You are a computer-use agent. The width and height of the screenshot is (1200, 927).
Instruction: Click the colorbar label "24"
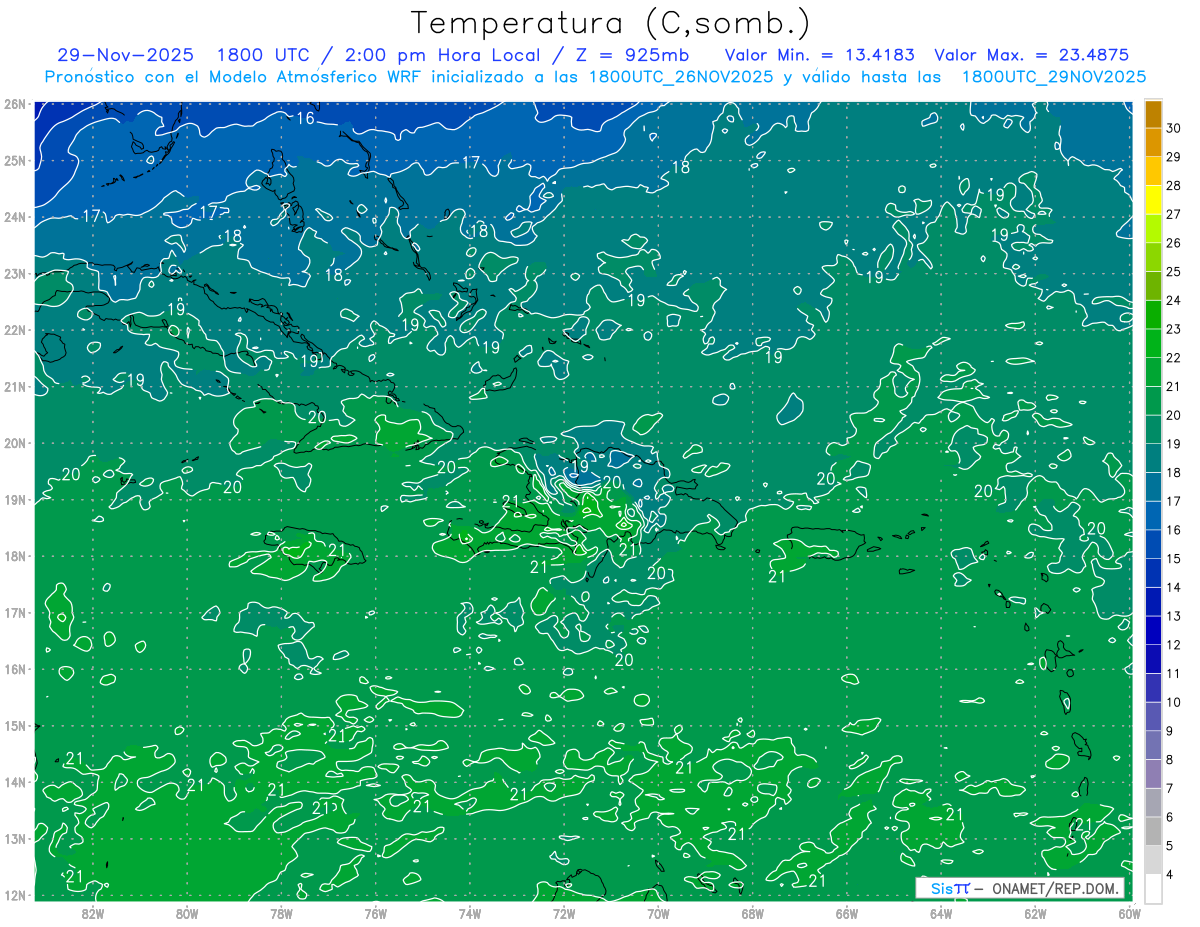click(1174, 301)
